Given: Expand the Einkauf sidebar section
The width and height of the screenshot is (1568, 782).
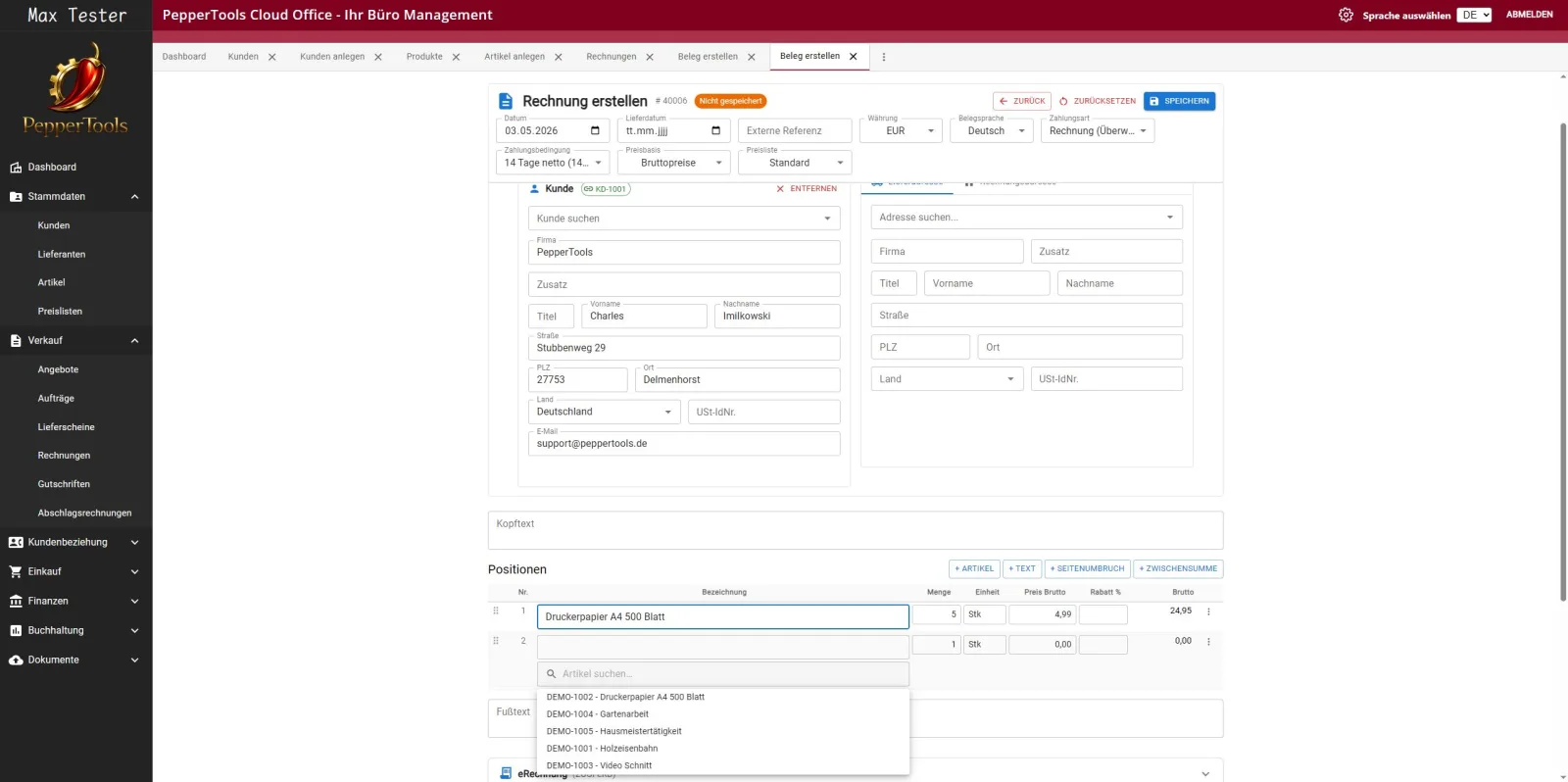Looking at the screenshot, I should pyautogui.click(x=134, y=572).
